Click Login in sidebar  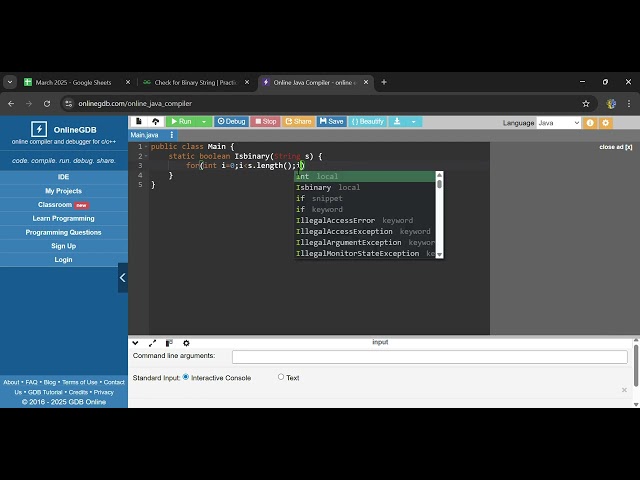click(63, 260)
